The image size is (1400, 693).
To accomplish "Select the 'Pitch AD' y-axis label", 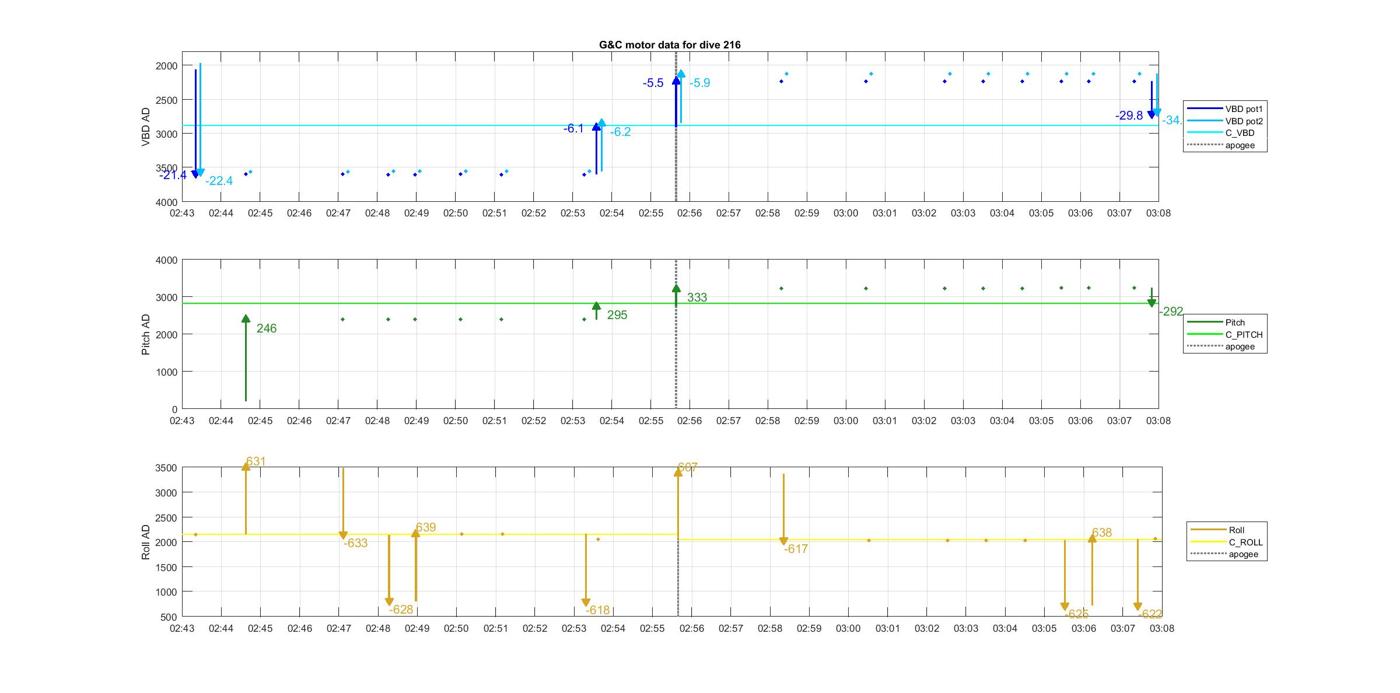I will [x=146, y=334].
